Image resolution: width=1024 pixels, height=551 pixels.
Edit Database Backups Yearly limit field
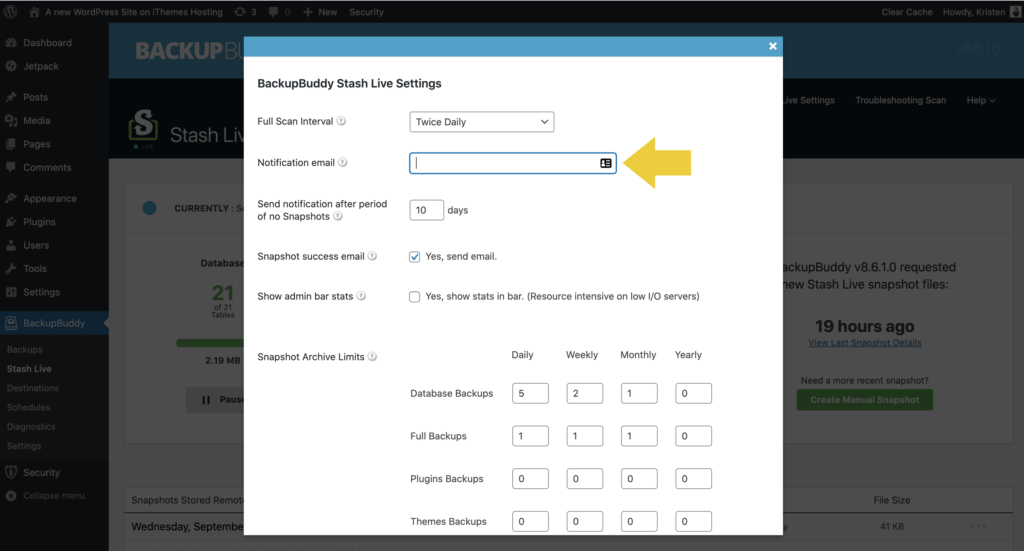(x=693, y=394)
